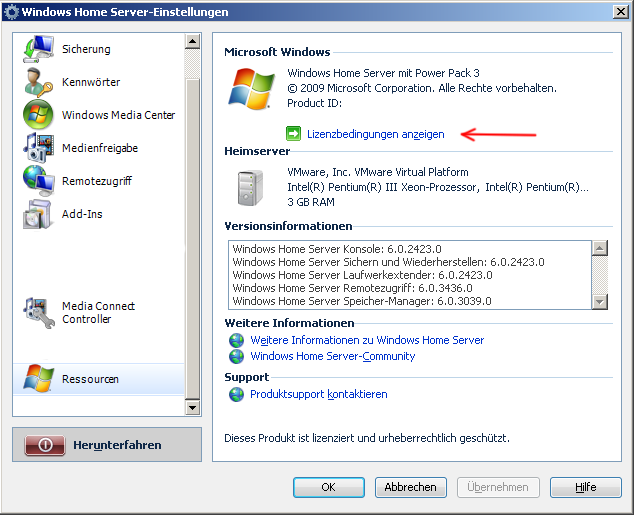This screenshot has width=634, height=515.
Task: Select the Ressourcen page label
Action: pyautogui.click(x=90, y=379)
